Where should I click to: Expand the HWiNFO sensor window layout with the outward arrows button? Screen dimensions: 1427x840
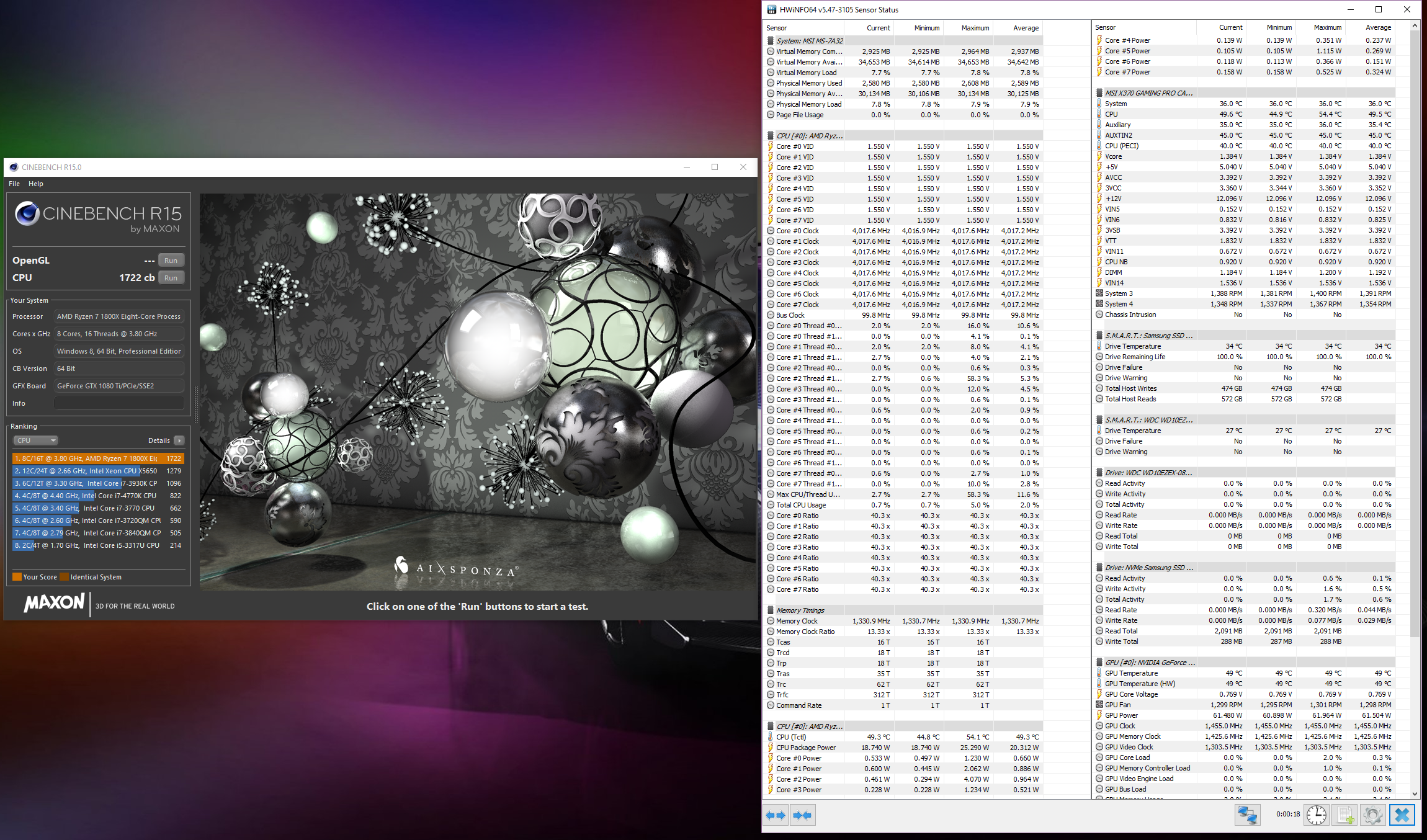click(776, 815)
